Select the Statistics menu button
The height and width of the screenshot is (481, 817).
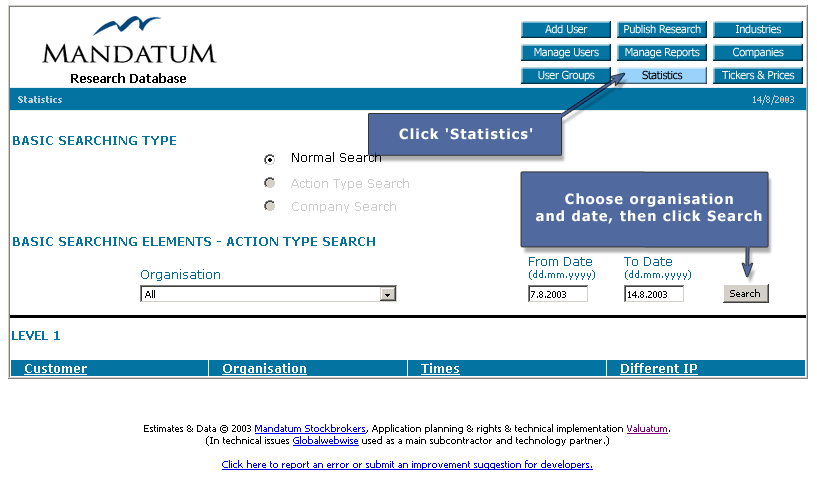tap(662, 76)
